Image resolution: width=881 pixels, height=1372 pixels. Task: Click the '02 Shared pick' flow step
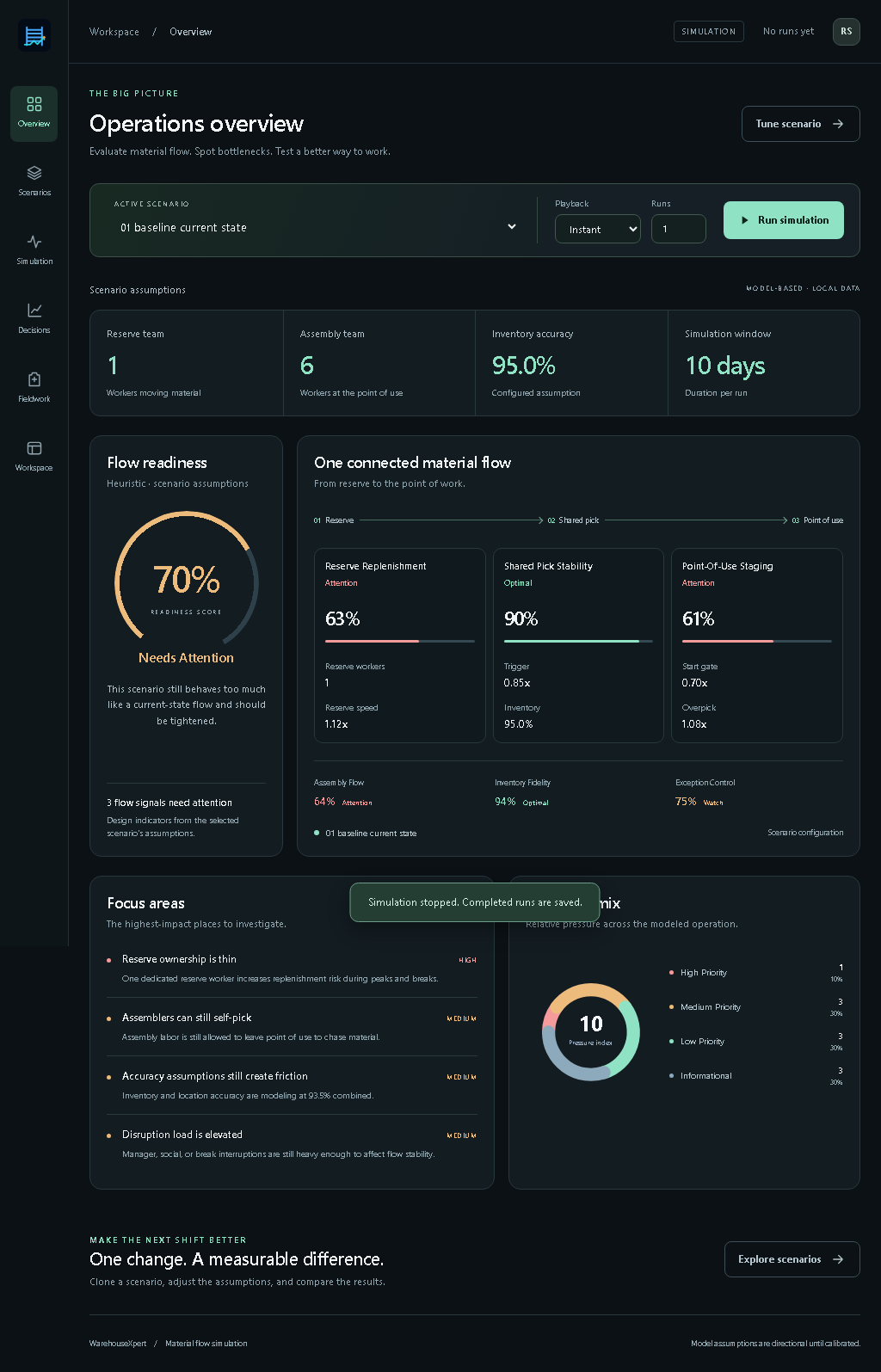pyautogui.click(x=574, y=520)
